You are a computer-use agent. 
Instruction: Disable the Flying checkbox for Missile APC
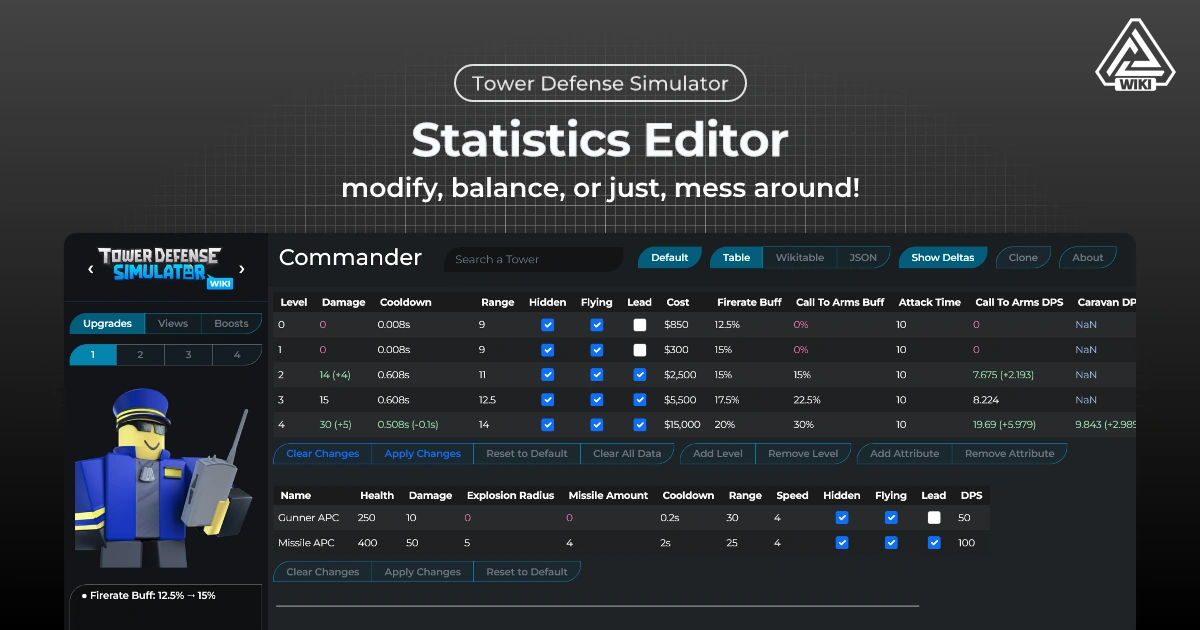coord(890,542)
